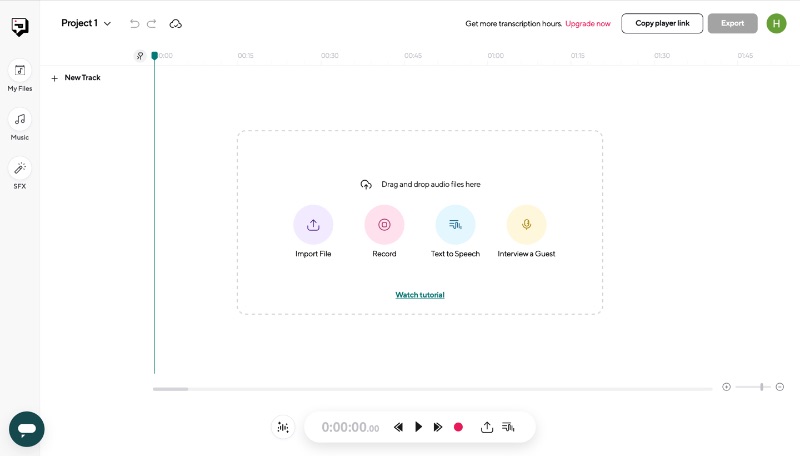The width and height of the screenshot is (800, 456).
Task: Click the 01:30 mark on ruler
Action: point(662,56)
